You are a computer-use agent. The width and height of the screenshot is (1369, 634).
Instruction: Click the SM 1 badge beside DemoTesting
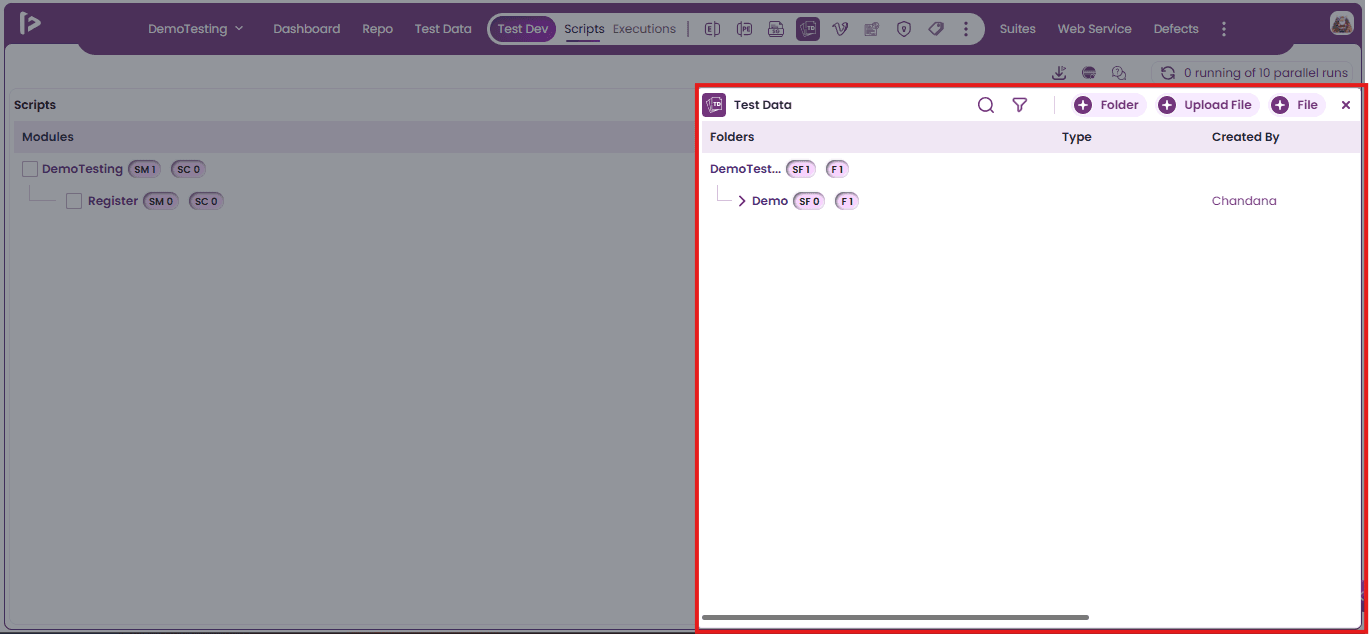145,169
